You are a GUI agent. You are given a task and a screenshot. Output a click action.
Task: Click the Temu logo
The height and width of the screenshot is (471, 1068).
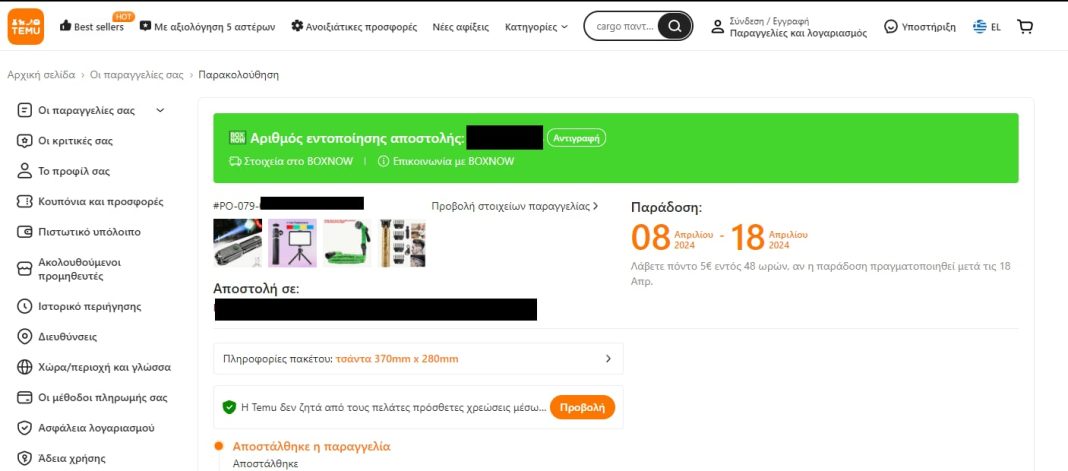(x=26, y=27)
